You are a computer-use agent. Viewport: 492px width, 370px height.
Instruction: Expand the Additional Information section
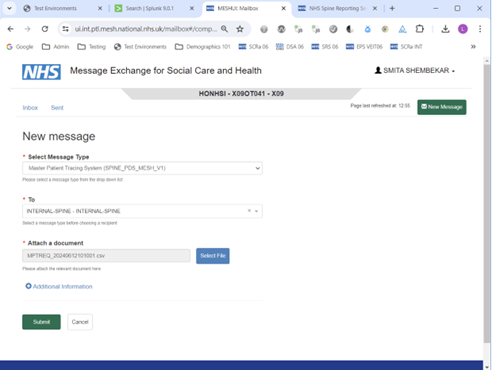pos(59,286)
